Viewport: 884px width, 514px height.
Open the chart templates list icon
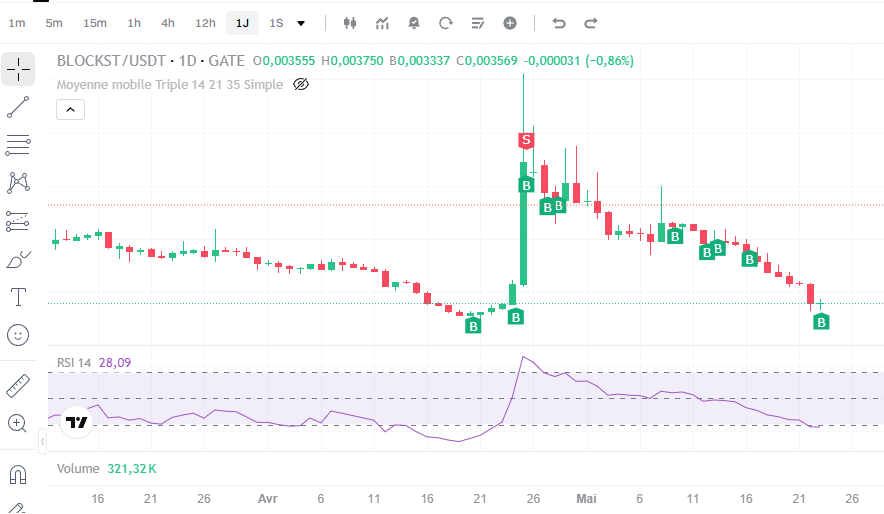tap(478, 23)
